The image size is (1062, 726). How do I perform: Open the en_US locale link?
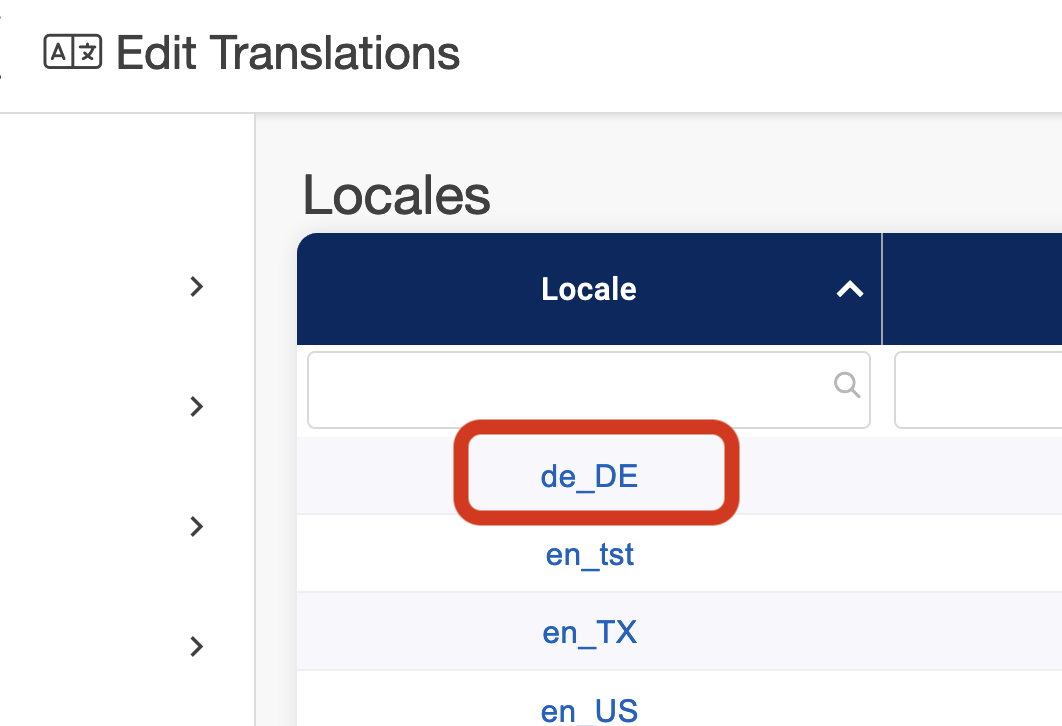point(589,710)
